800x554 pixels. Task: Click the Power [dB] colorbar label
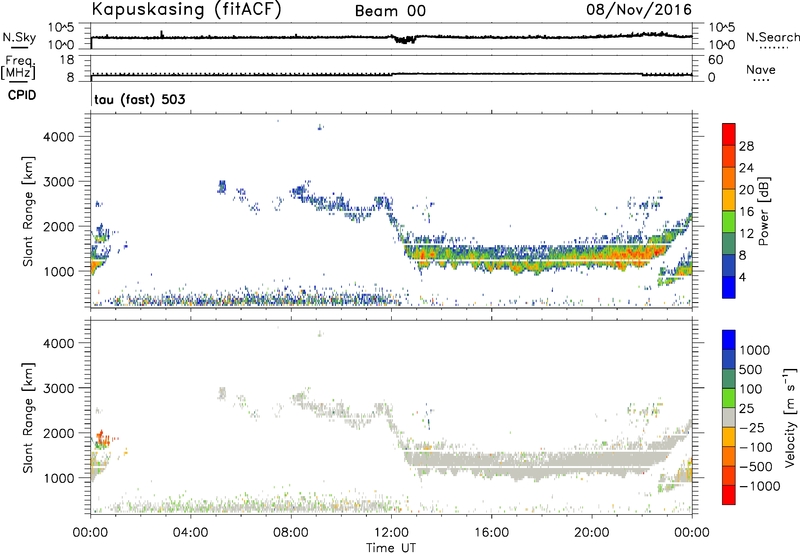pyautogui.click(x=763, y=211)
